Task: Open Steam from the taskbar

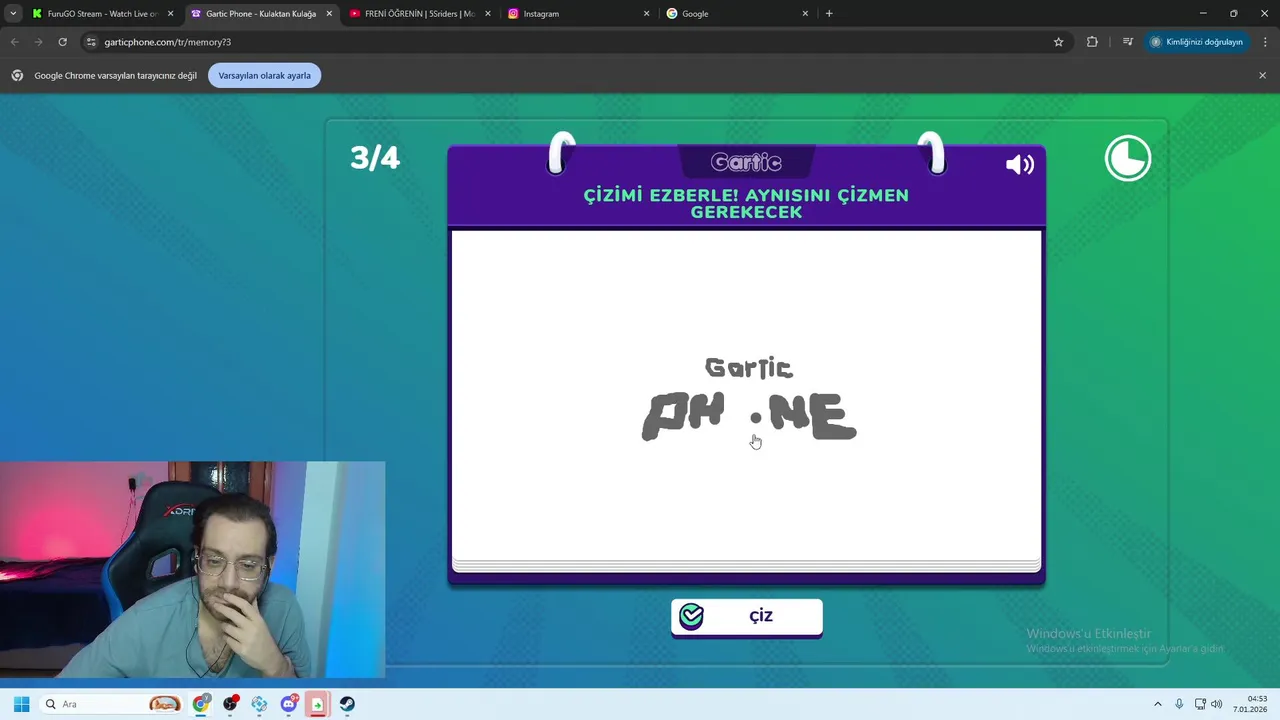Action: [x=347, y=704]
